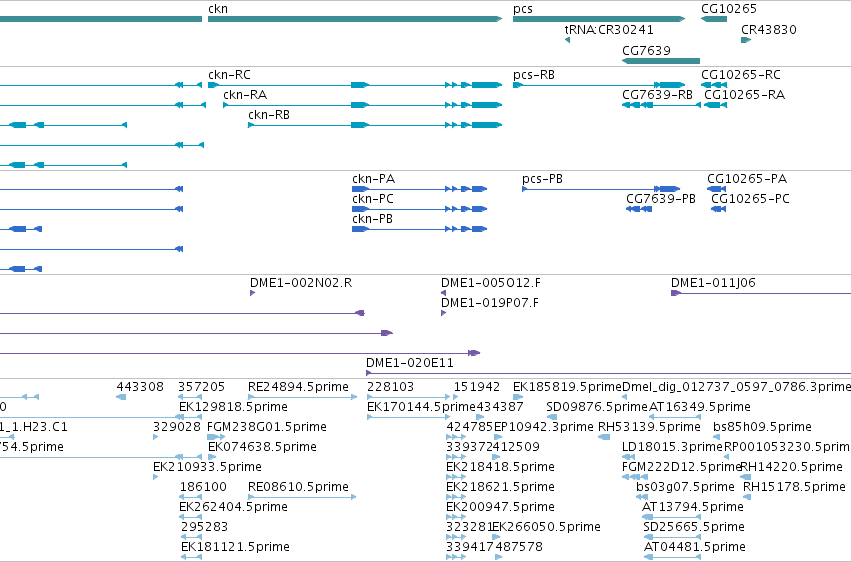851x562 pixels.
Task: Open the ckn-RB transcript label
Action: click(269, 115)
